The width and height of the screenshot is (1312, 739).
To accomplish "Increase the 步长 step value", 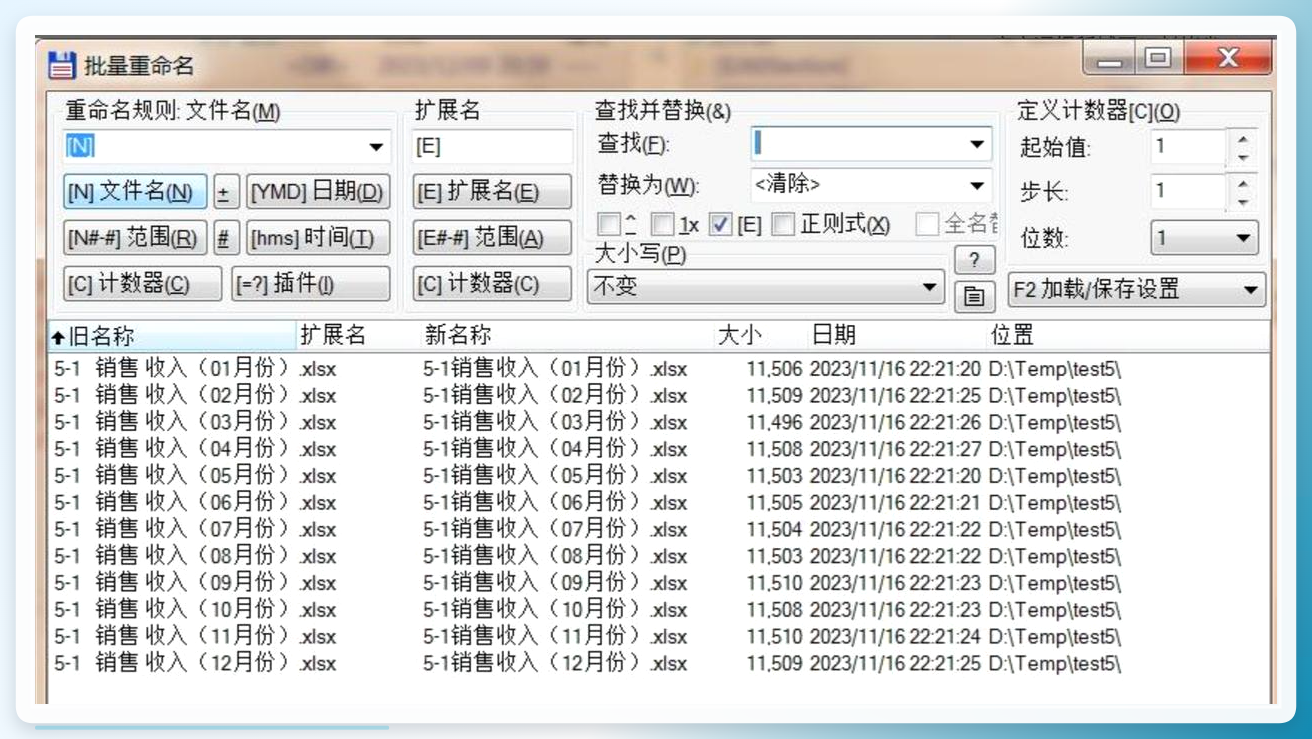I will pyautogui.click(x=1242, y=183).
